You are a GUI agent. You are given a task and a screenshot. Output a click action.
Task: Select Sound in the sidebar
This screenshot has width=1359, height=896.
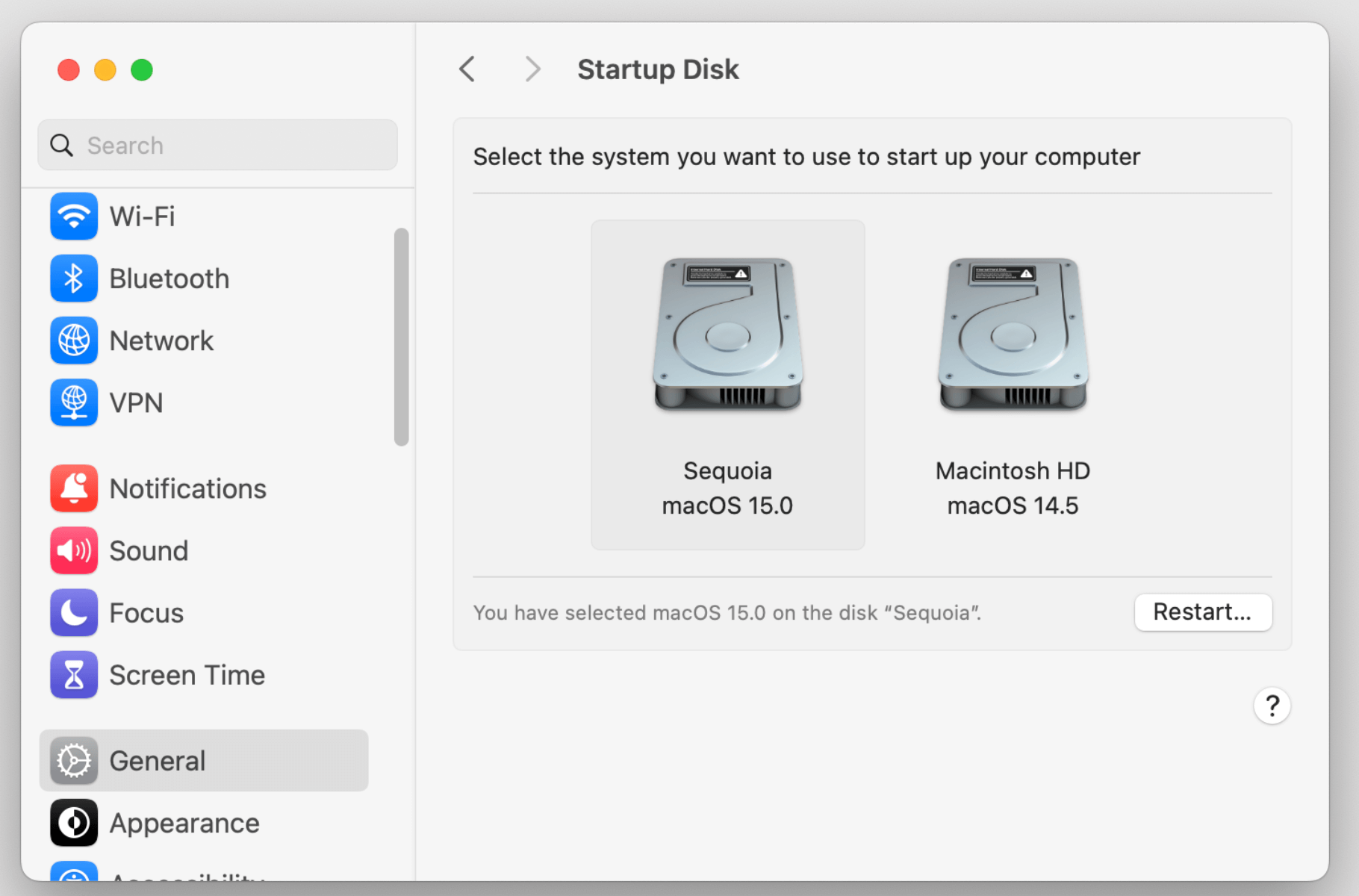coord(149,550)
